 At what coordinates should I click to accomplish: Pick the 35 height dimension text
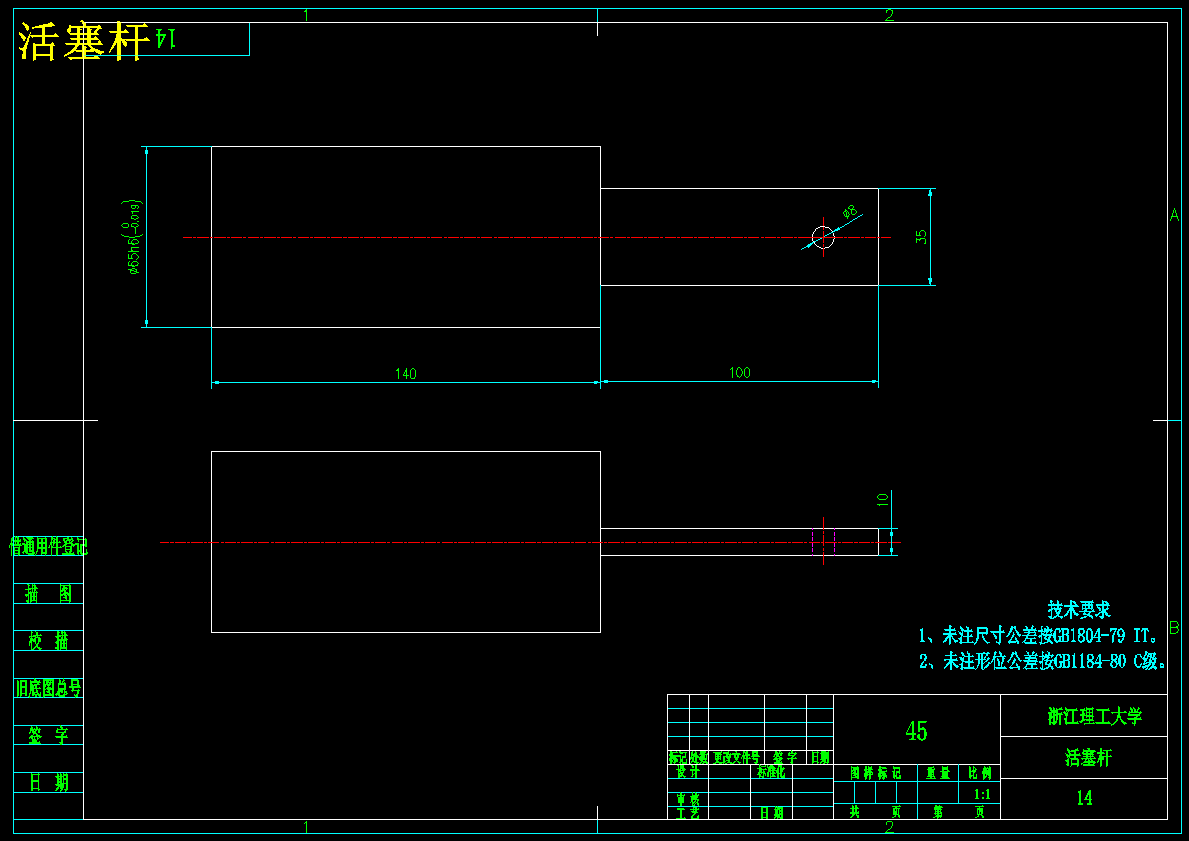[921, 237]
